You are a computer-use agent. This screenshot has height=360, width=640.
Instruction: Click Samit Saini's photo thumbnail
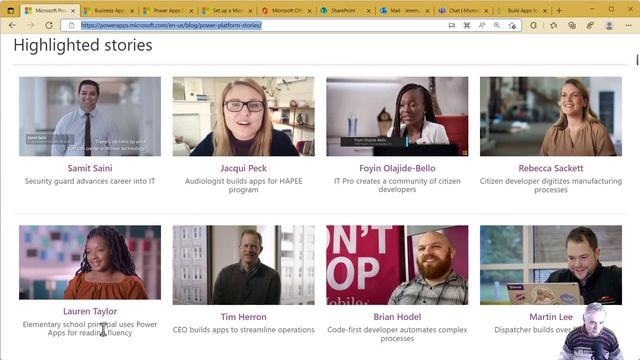pos(90,116)
